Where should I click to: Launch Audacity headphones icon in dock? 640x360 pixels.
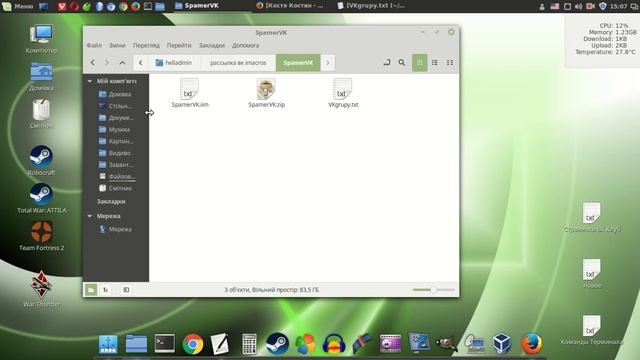tap(333, 344)
